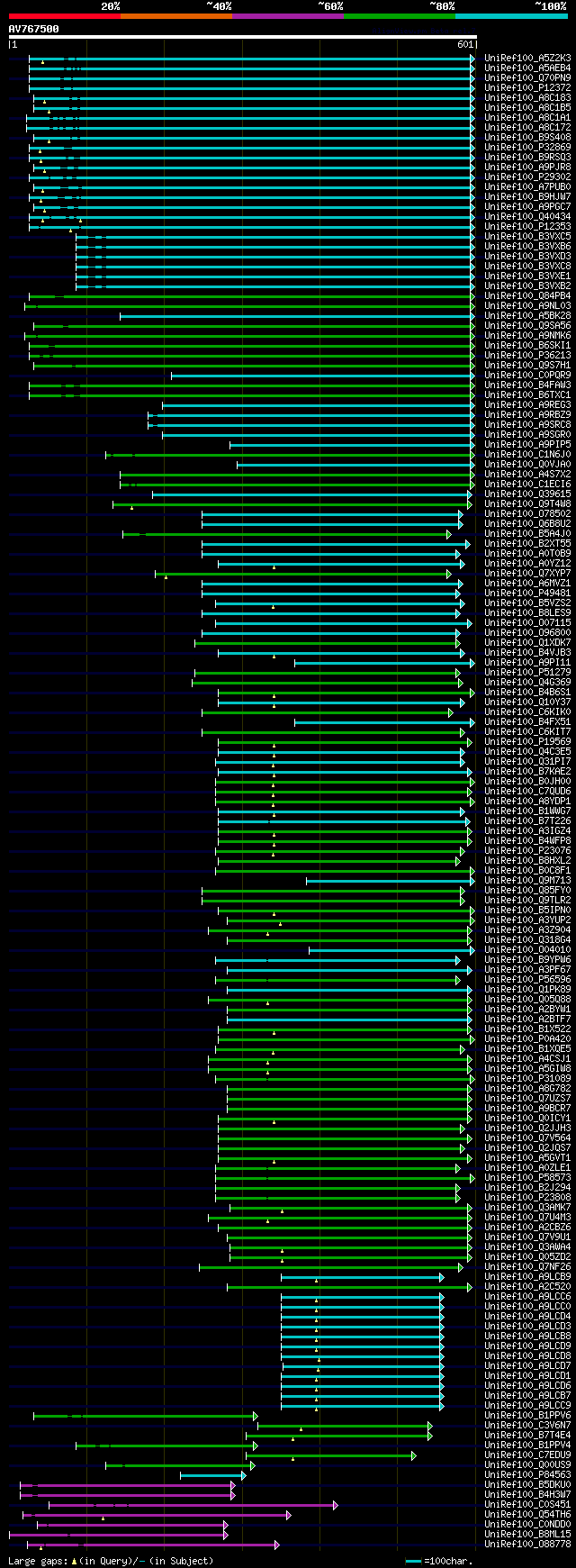The height and width of the screenshot is (1568, 576).
Task: Select the UniRef100_B3VXC5 label
Action: (527, 237)
